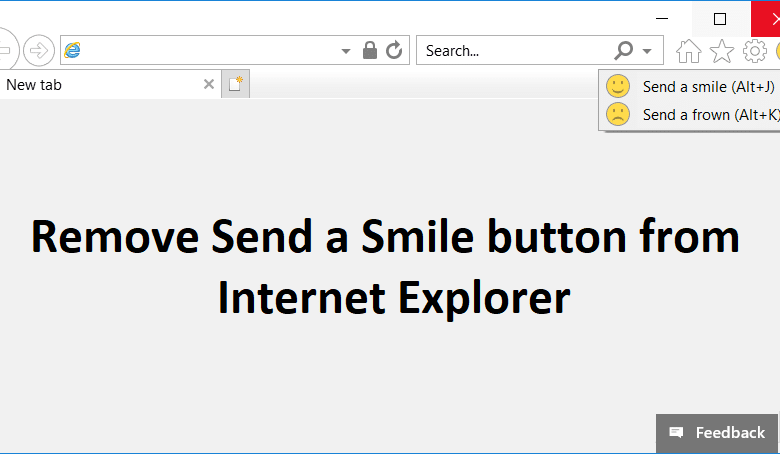The image size is (780, 454).
Task: Select the New tab tab
Action: (109, 85)
